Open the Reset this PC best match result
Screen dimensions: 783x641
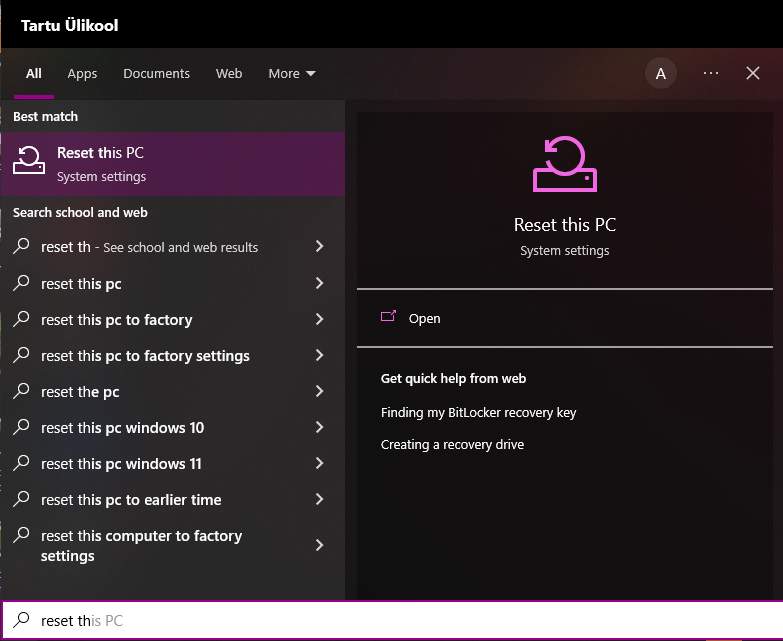173,164
